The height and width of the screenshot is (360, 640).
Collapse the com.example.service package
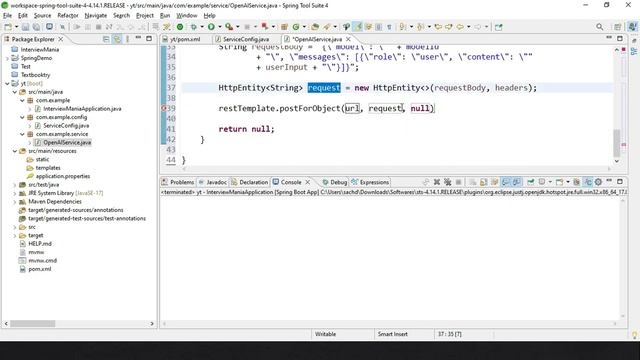click(22, 134)
